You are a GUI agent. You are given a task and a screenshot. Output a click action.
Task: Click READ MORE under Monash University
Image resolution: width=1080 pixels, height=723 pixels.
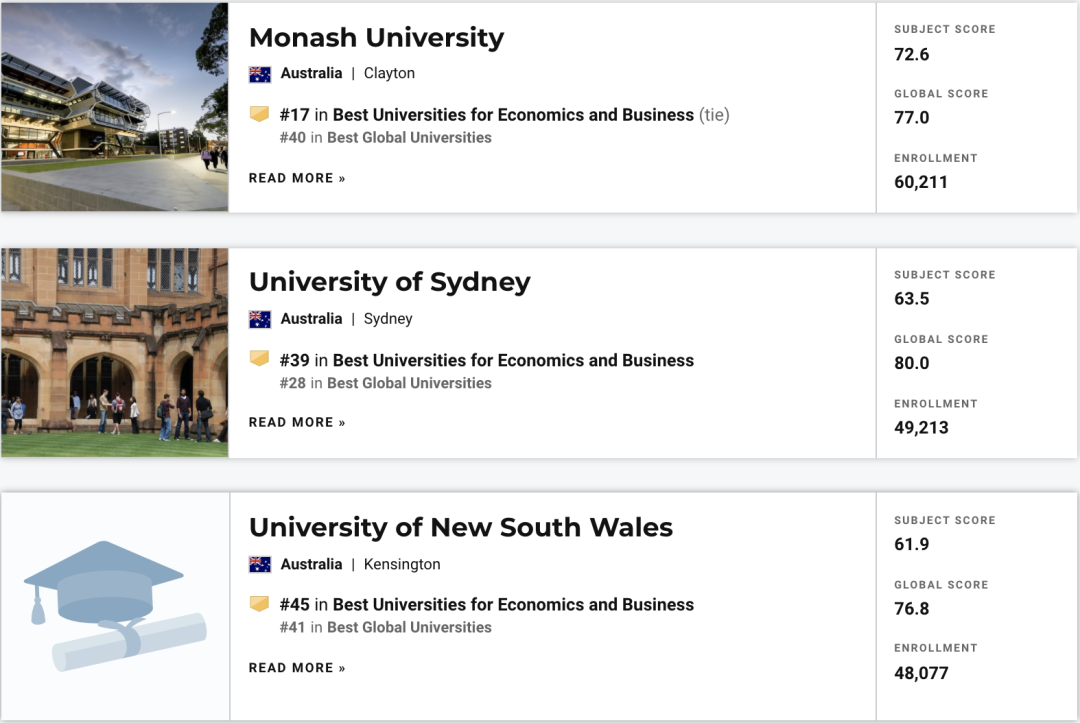click(x=297, y=178)
